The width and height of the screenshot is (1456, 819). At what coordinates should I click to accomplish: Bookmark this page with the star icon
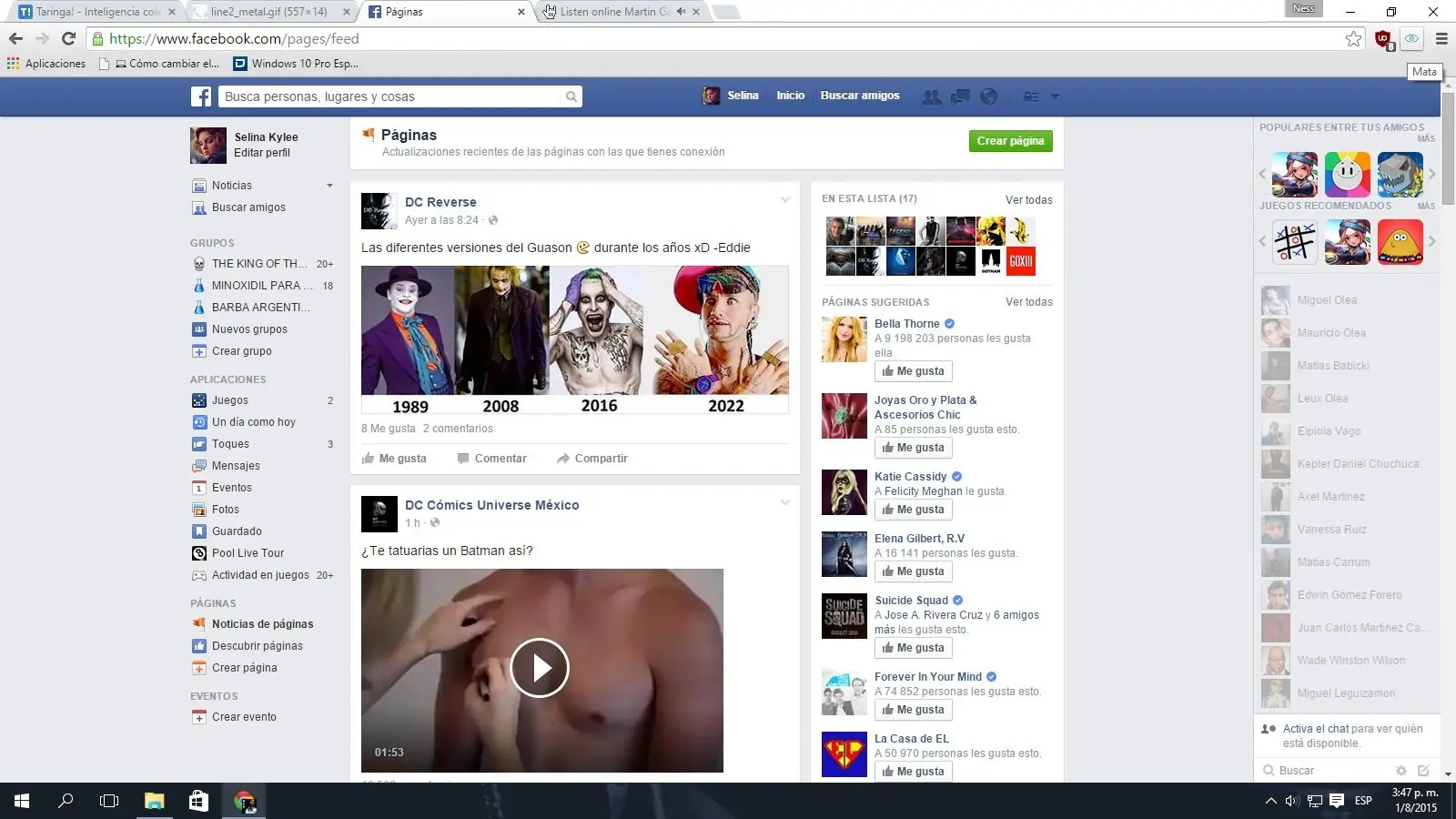click(1353, 38)
